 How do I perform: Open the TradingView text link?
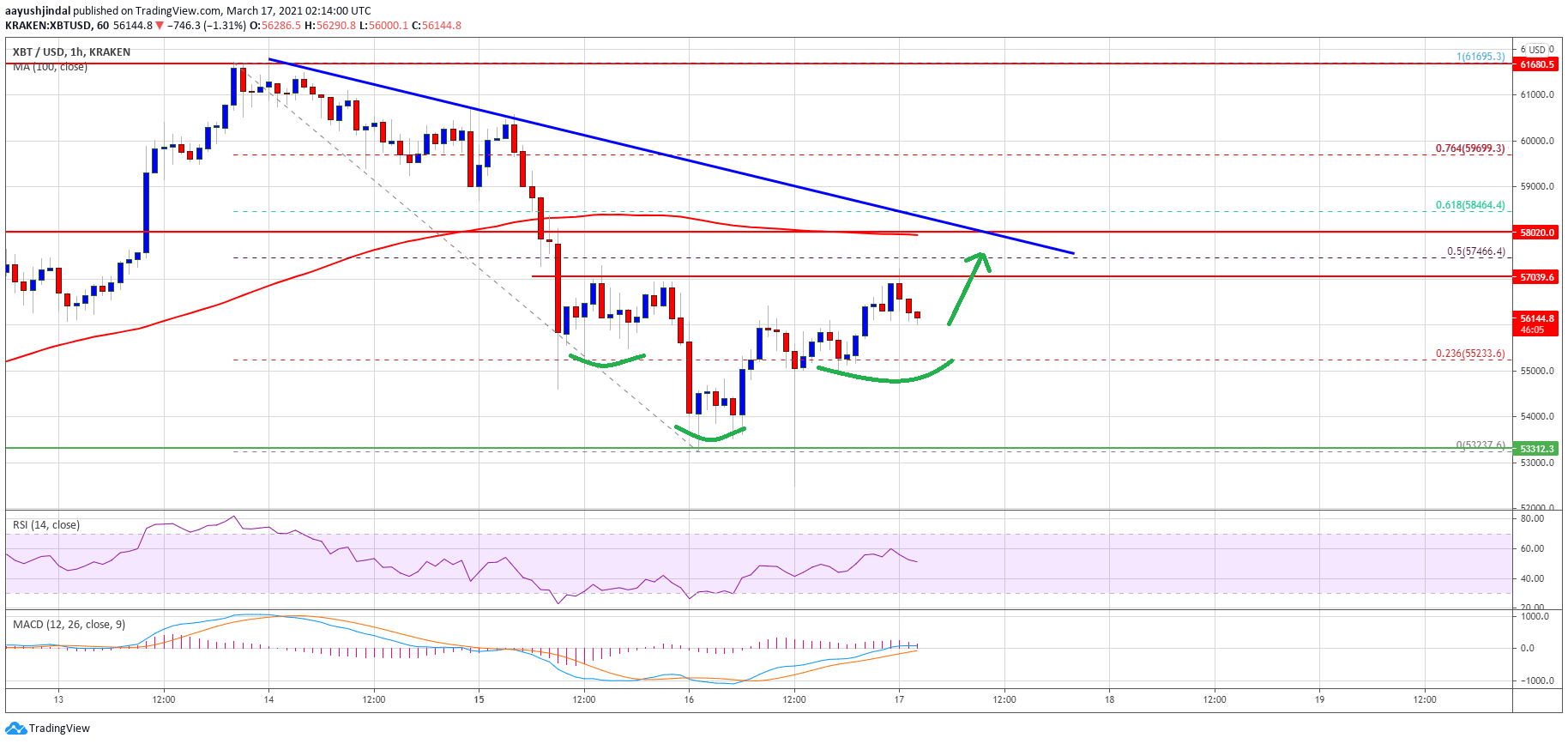coord(59,729)
